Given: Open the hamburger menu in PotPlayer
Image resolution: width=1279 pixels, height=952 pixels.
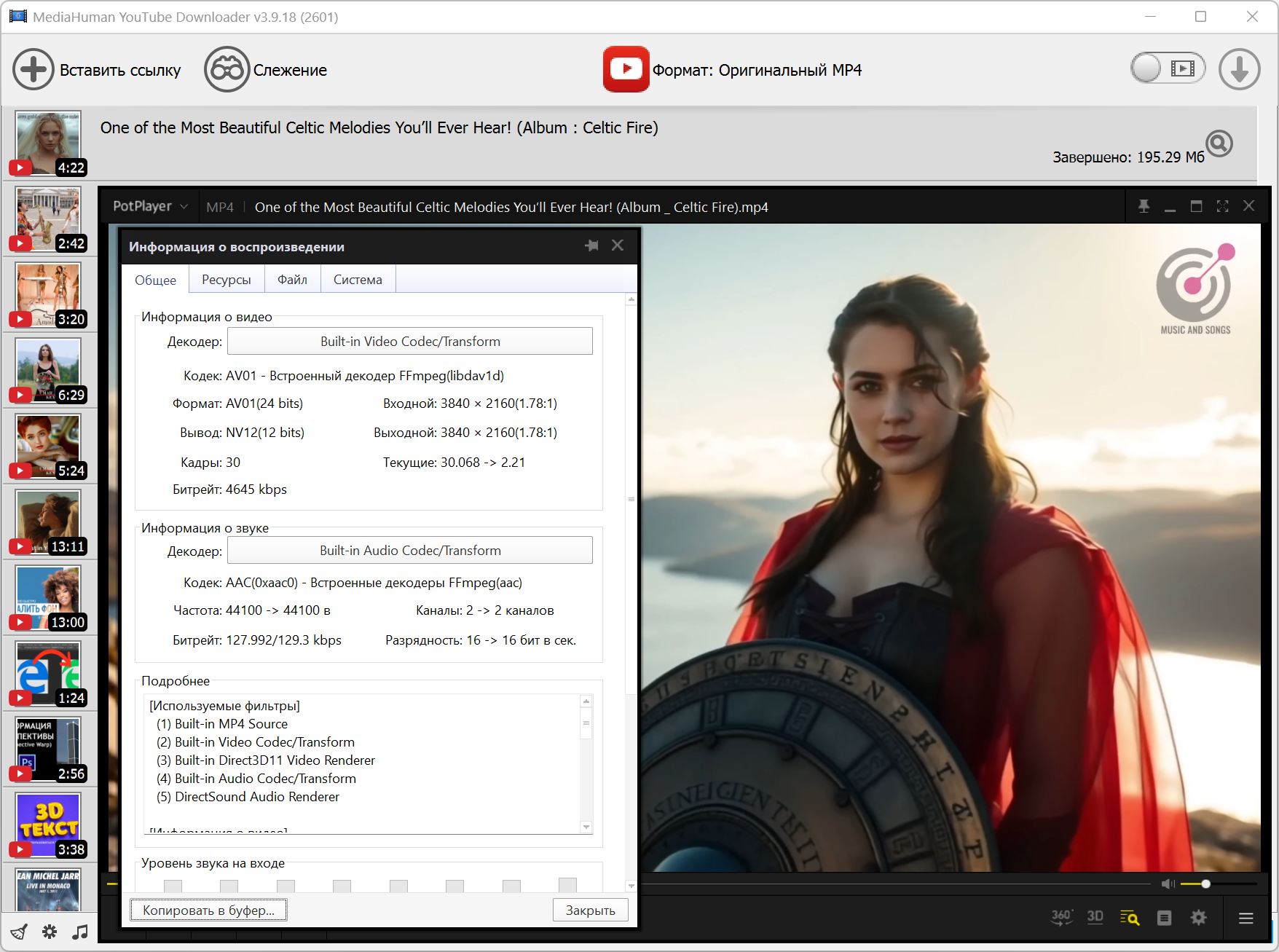Looking at the screenshot, I should pos(1245,918).
